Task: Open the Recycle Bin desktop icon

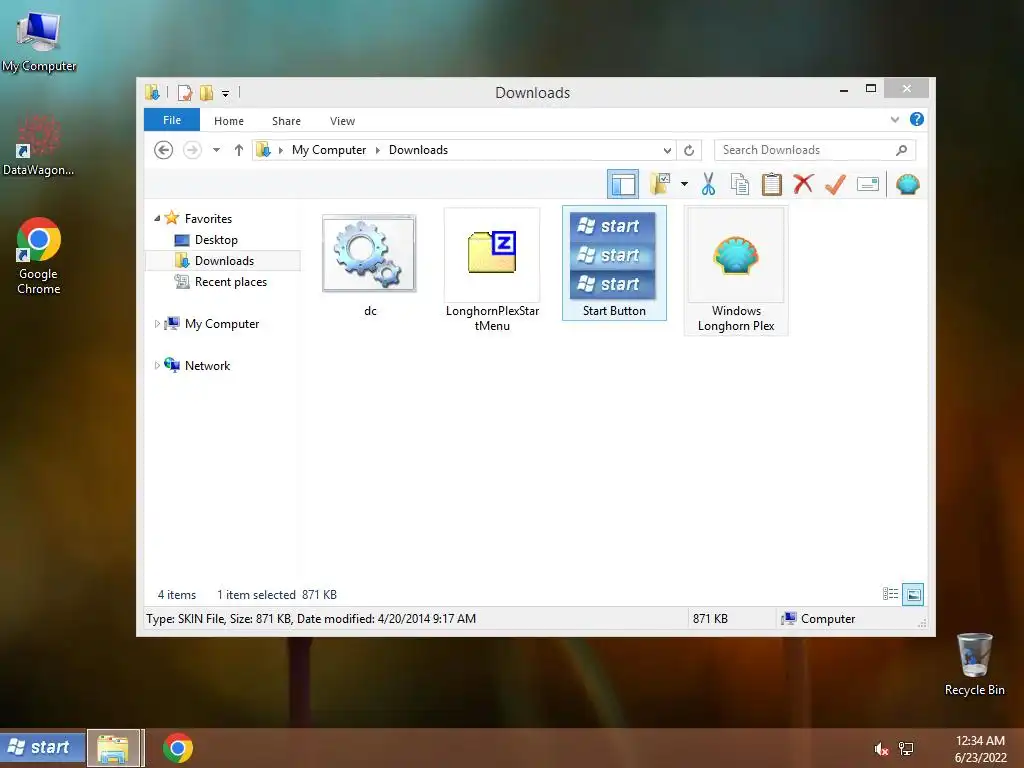Action: (974, 664)
